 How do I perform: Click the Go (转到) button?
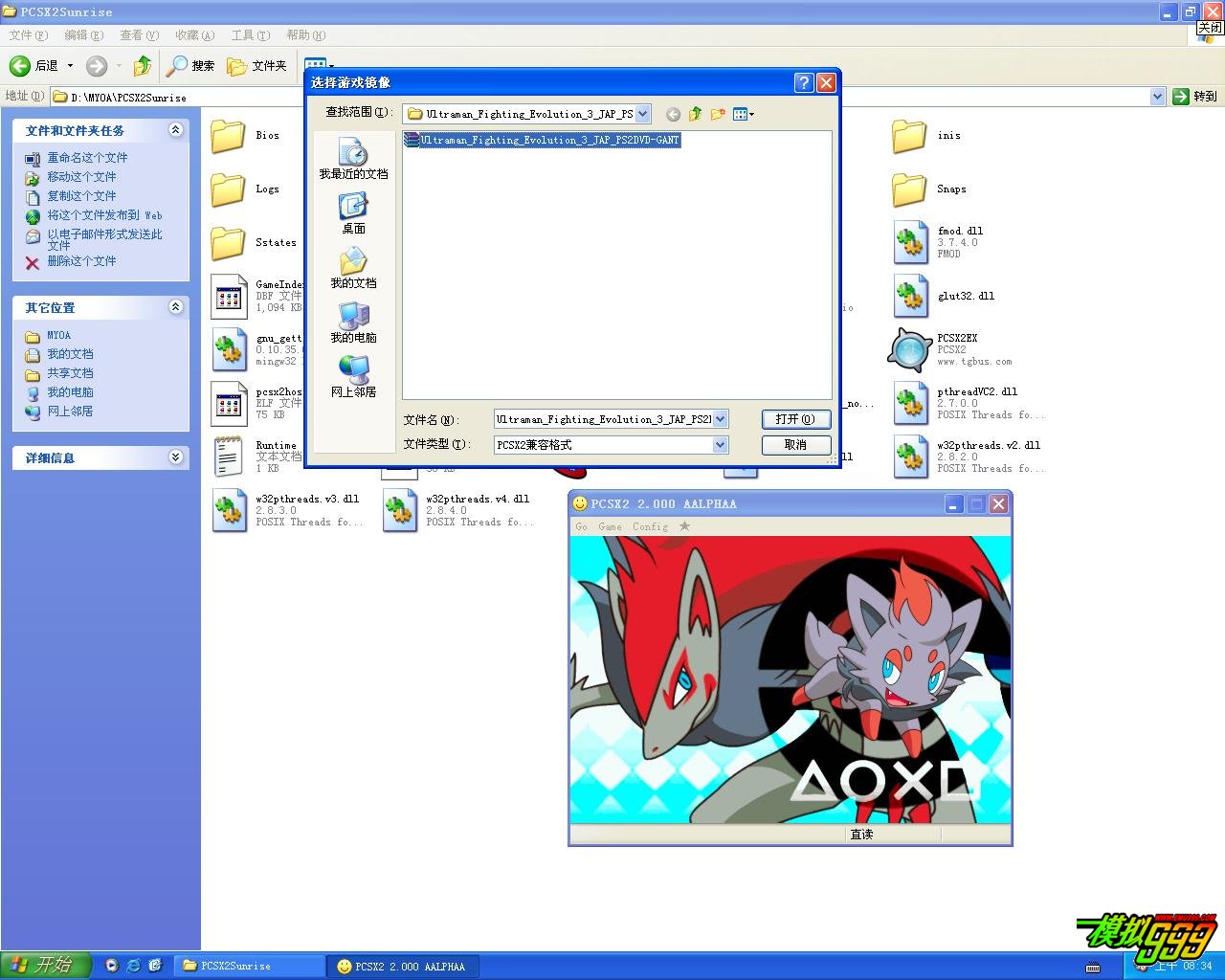click(1195, 97)
